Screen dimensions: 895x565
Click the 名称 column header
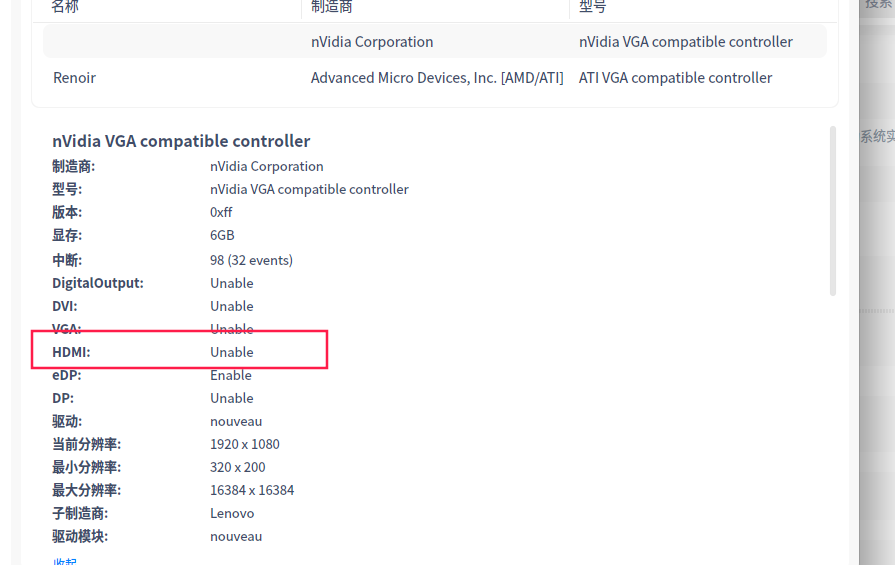[65, 7]
